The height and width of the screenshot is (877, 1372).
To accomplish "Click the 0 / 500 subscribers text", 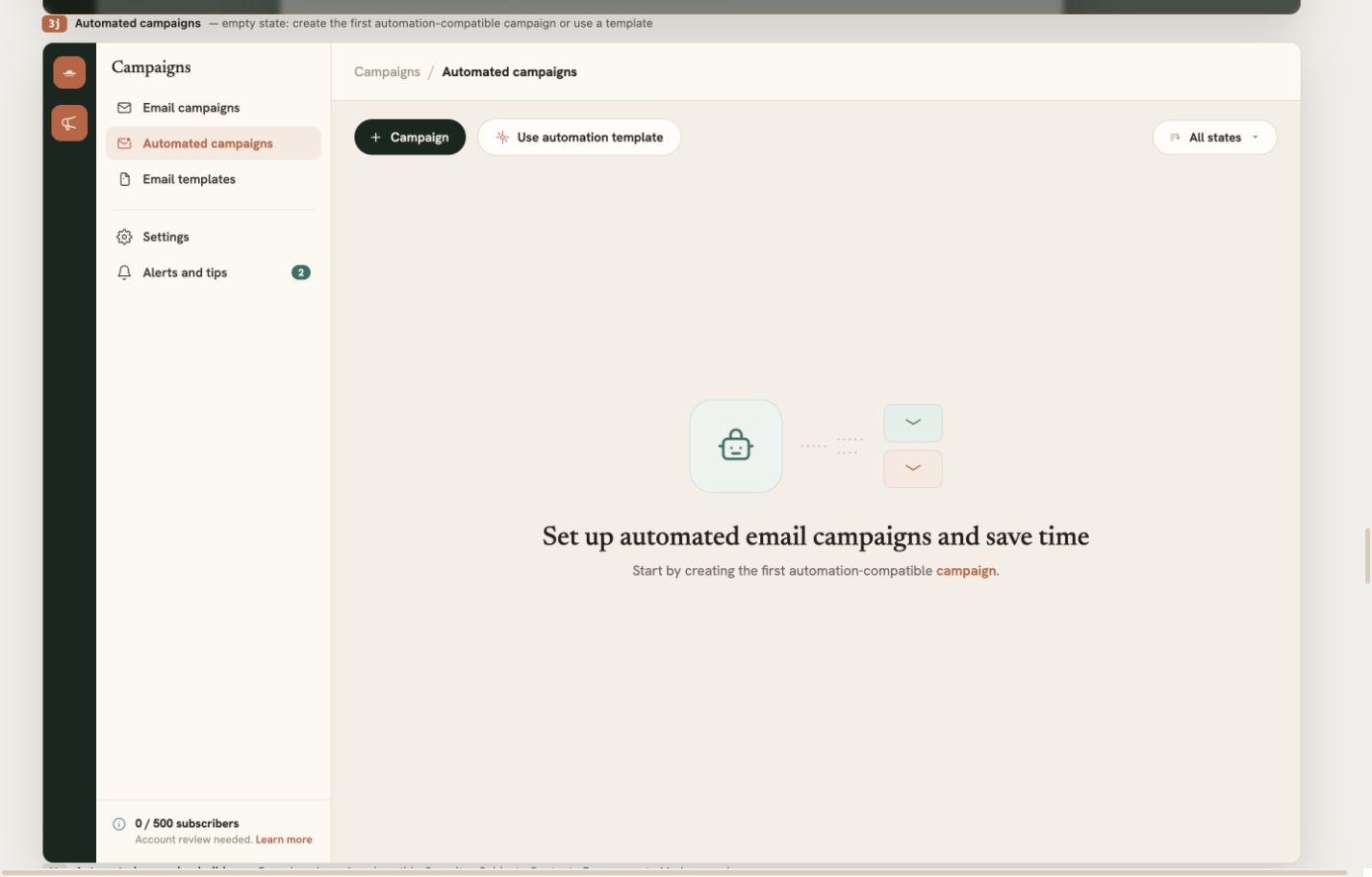I will [187, 824].
